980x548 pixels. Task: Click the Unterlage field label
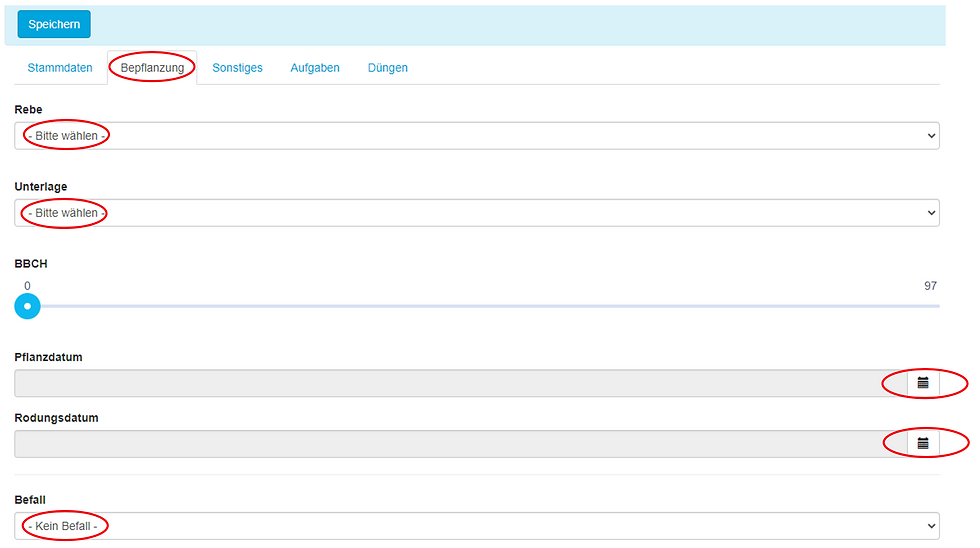point(41,187)
